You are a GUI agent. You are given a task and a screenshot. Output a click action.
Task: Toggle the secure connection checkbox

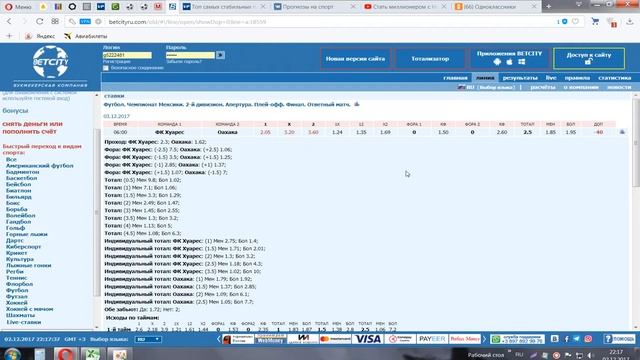[106, 68]
